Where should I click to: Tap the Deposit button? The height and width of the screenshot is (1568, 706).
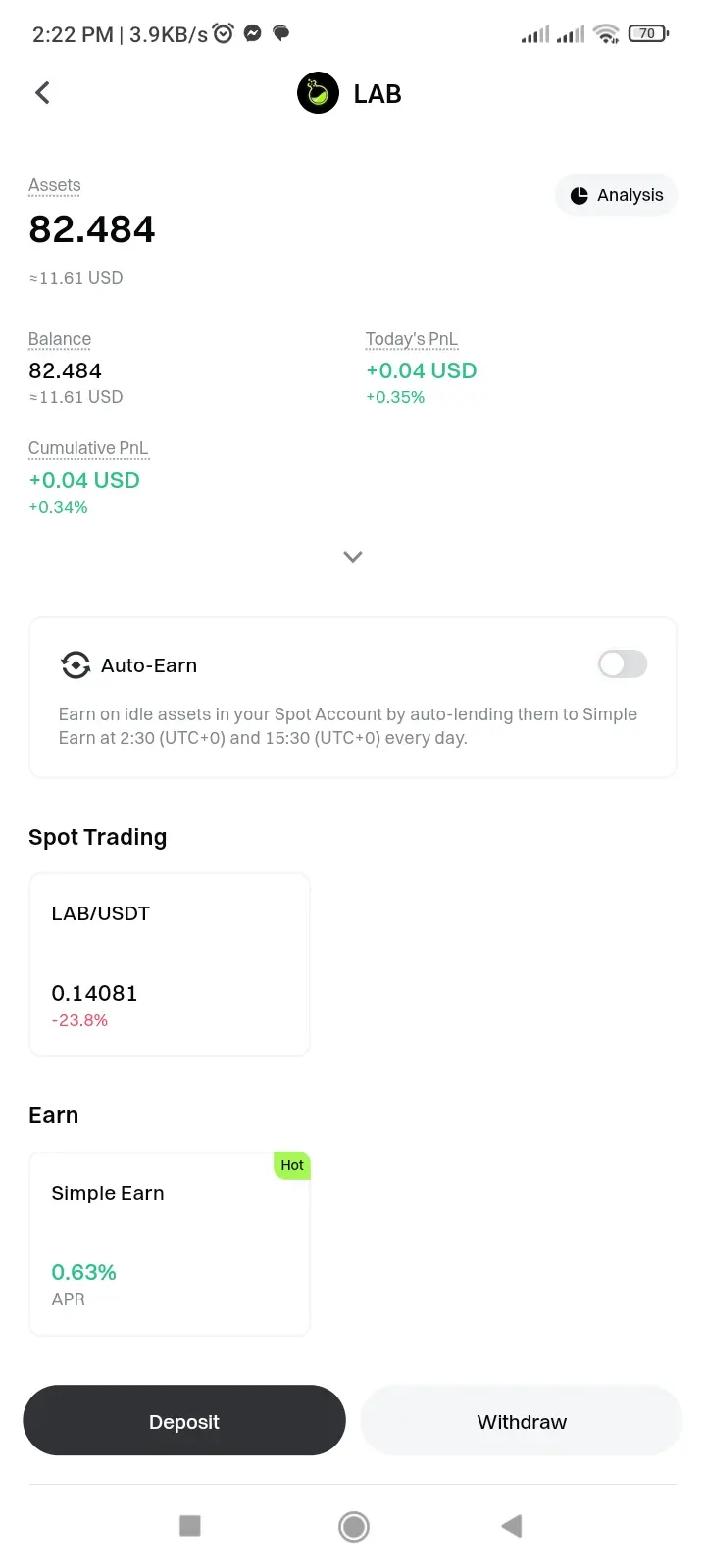point(184,1421)
